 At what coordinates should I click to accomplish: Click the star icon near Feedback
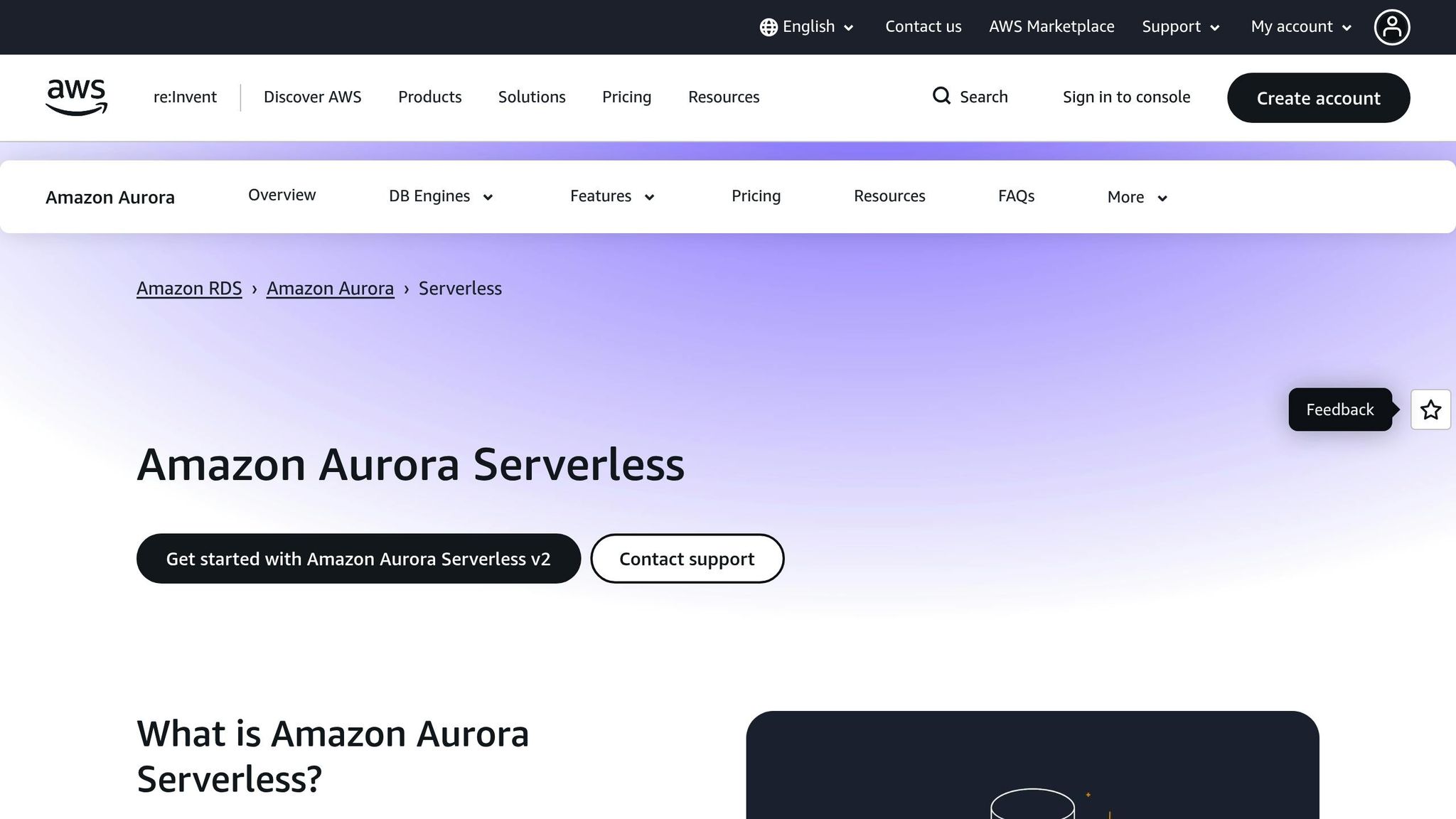pos(1430,409)
